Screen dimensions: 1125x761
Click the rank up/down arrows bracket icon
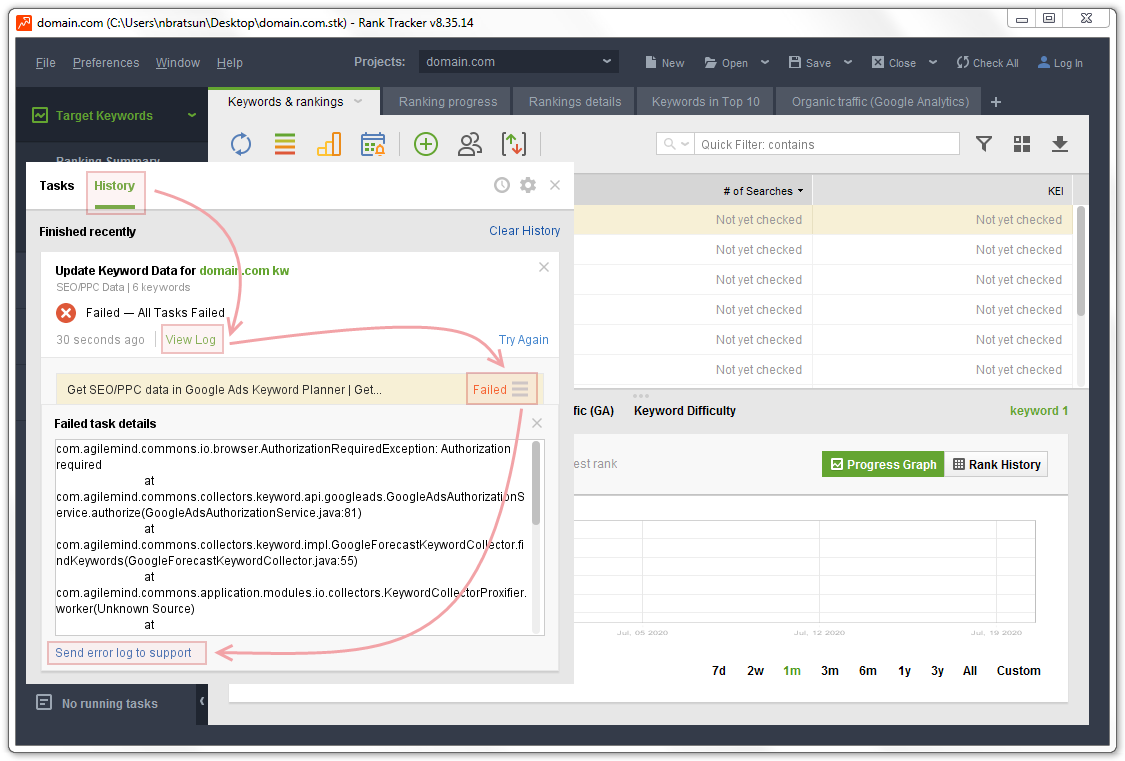[x=514, y=144]
